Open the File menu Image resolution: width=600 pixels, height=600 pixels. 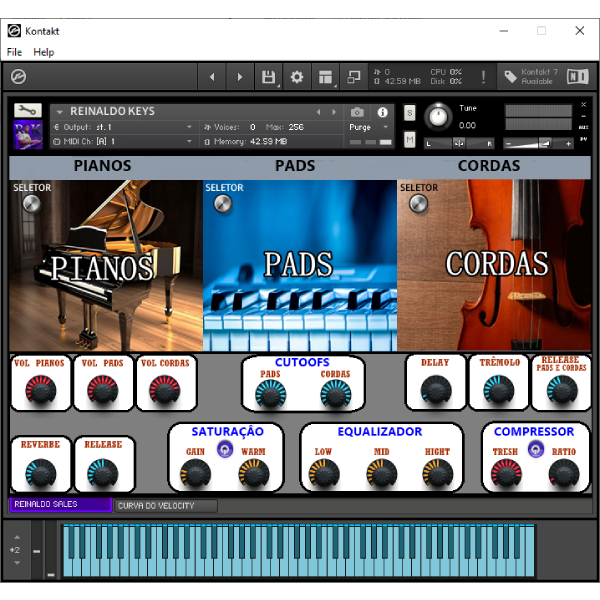[14, 52]
